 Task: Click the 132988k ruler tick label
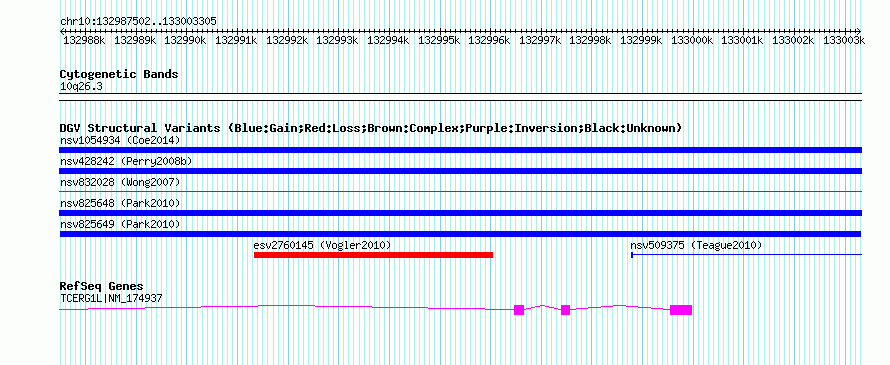pyautogui.click(x=84, y=40)
